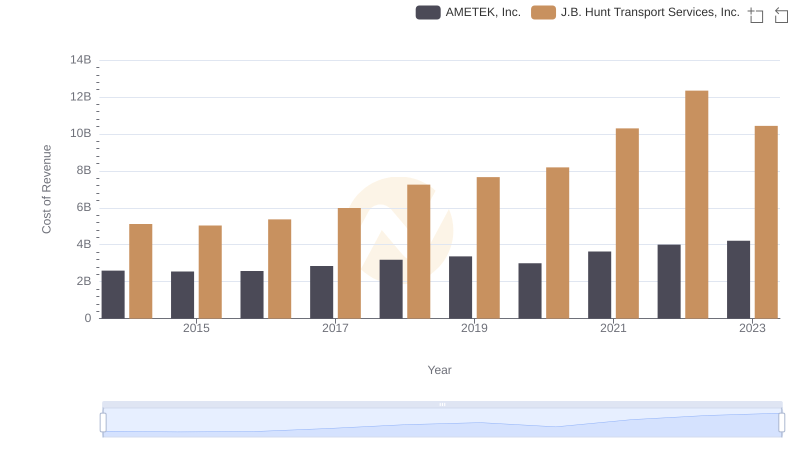Click the J.B. Hunt bar for 2023
This screenshot has width=800, height=461.
766,222
